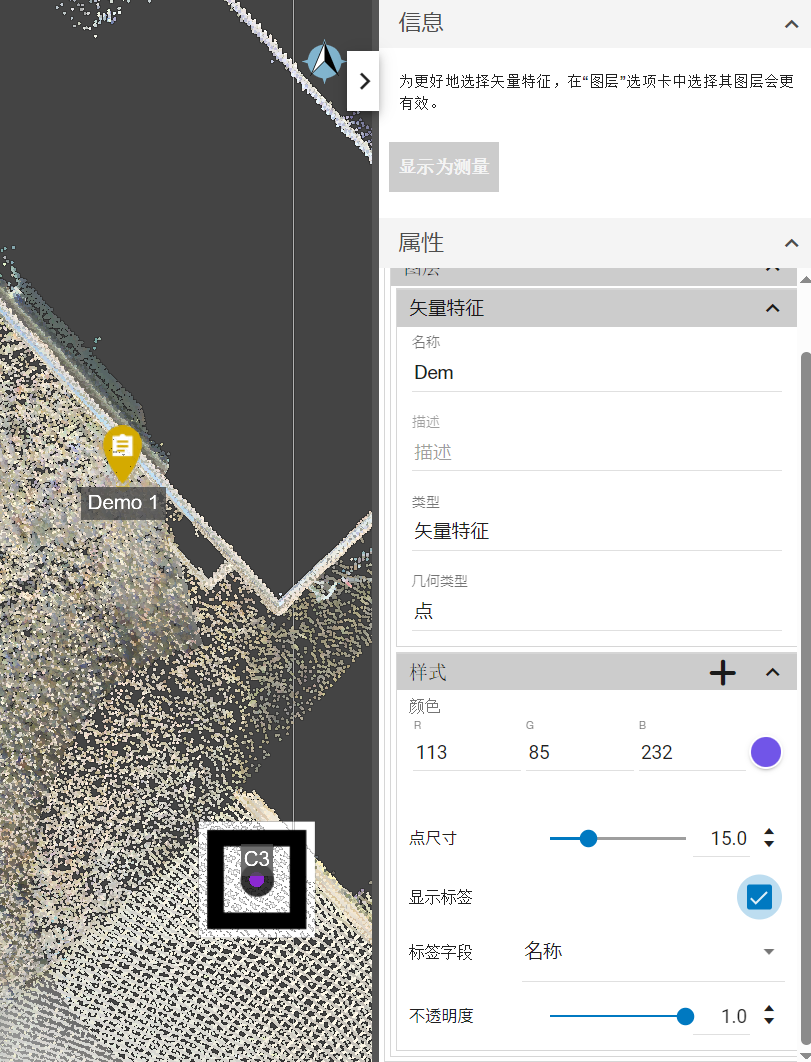Select the yellow Demo 1 annotation pin
The height and width of the screenshot is (1062, 811).
(122, 449)
